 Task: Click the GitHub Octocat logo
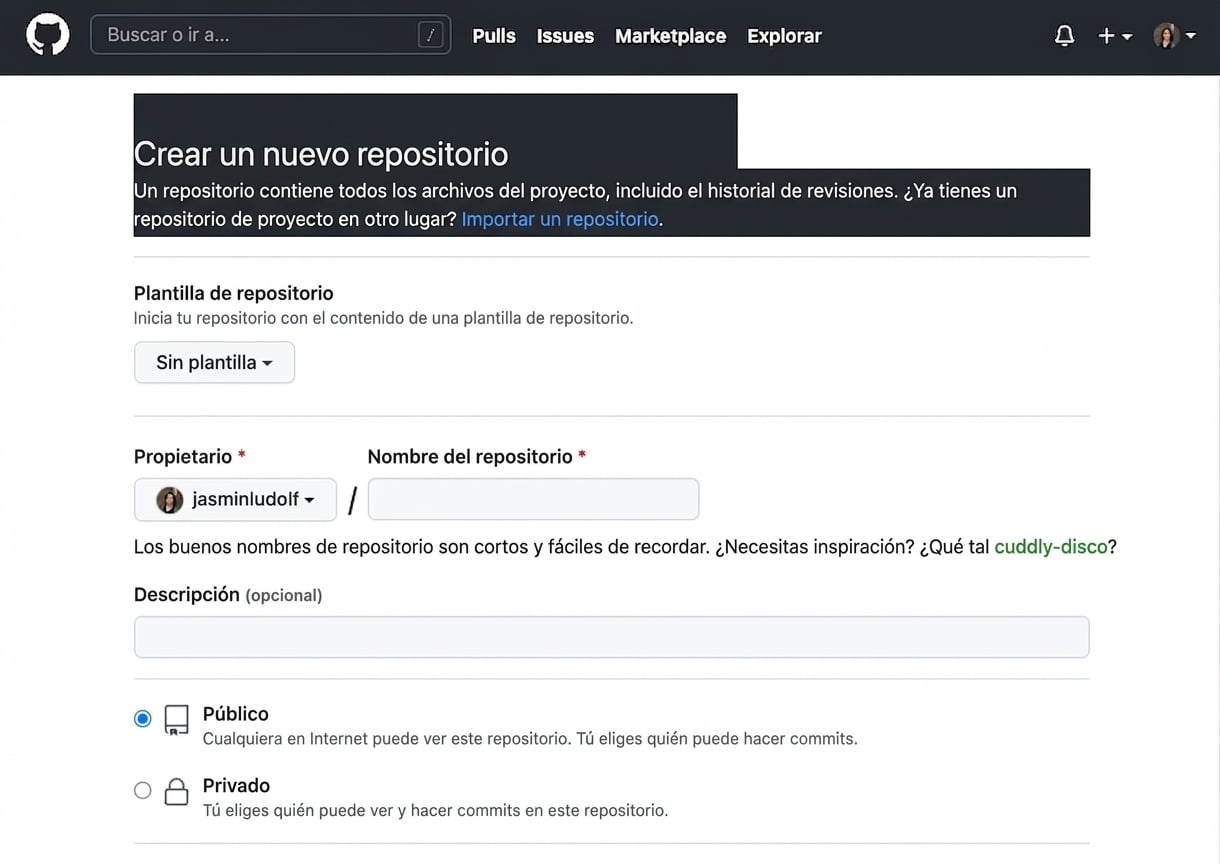coord(48,35)
